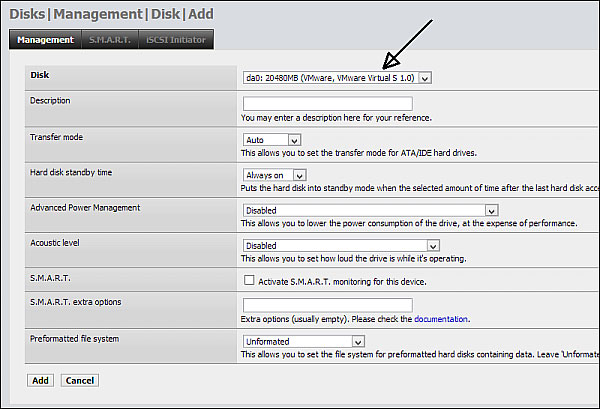Click the 'Description' row label
Viewport: 600px width, 409px height.
click(50, 101)
